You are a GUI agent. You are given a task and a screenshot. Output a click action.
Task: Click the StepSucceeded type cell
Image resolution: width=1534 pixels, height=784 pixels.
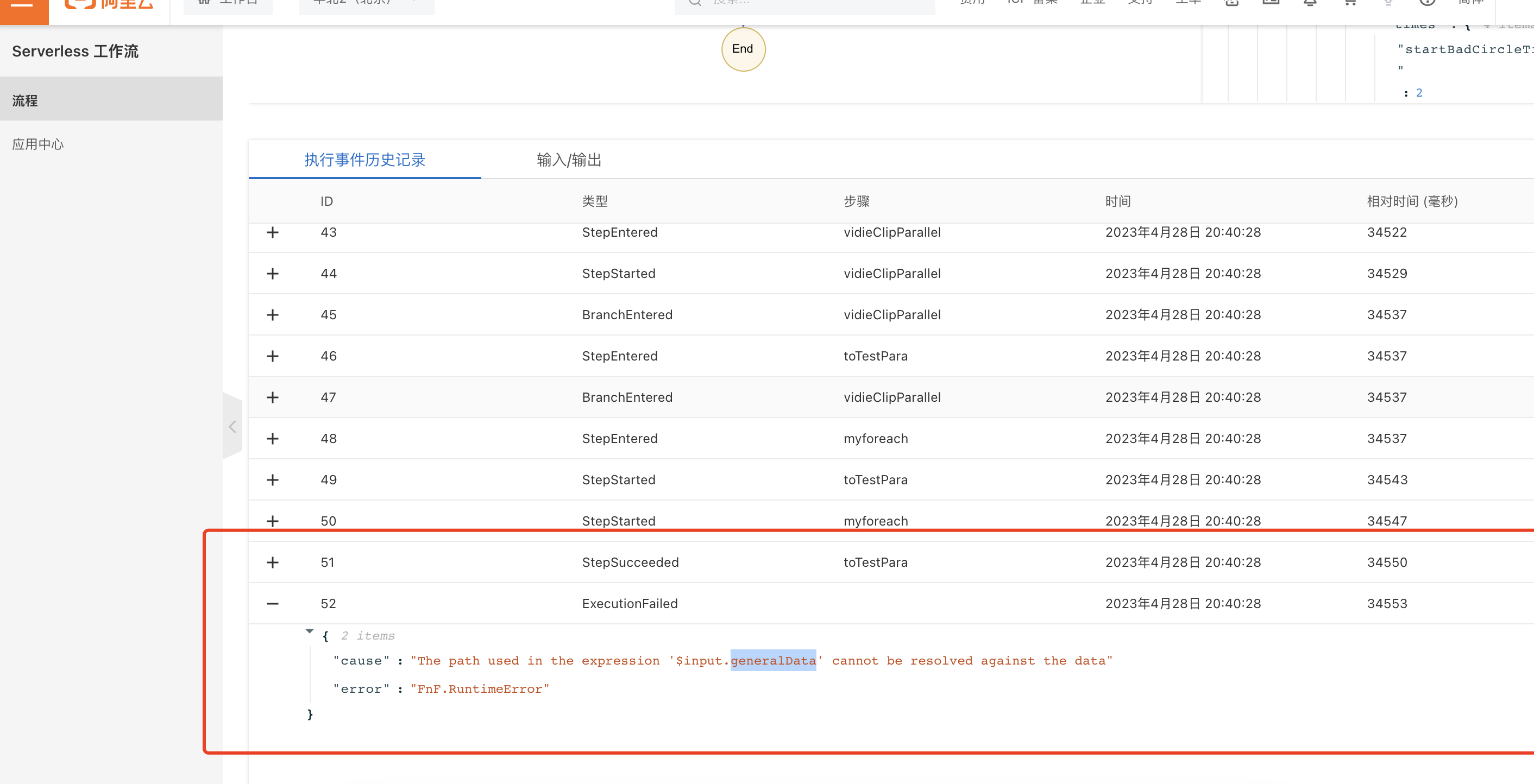click(630, 562)
